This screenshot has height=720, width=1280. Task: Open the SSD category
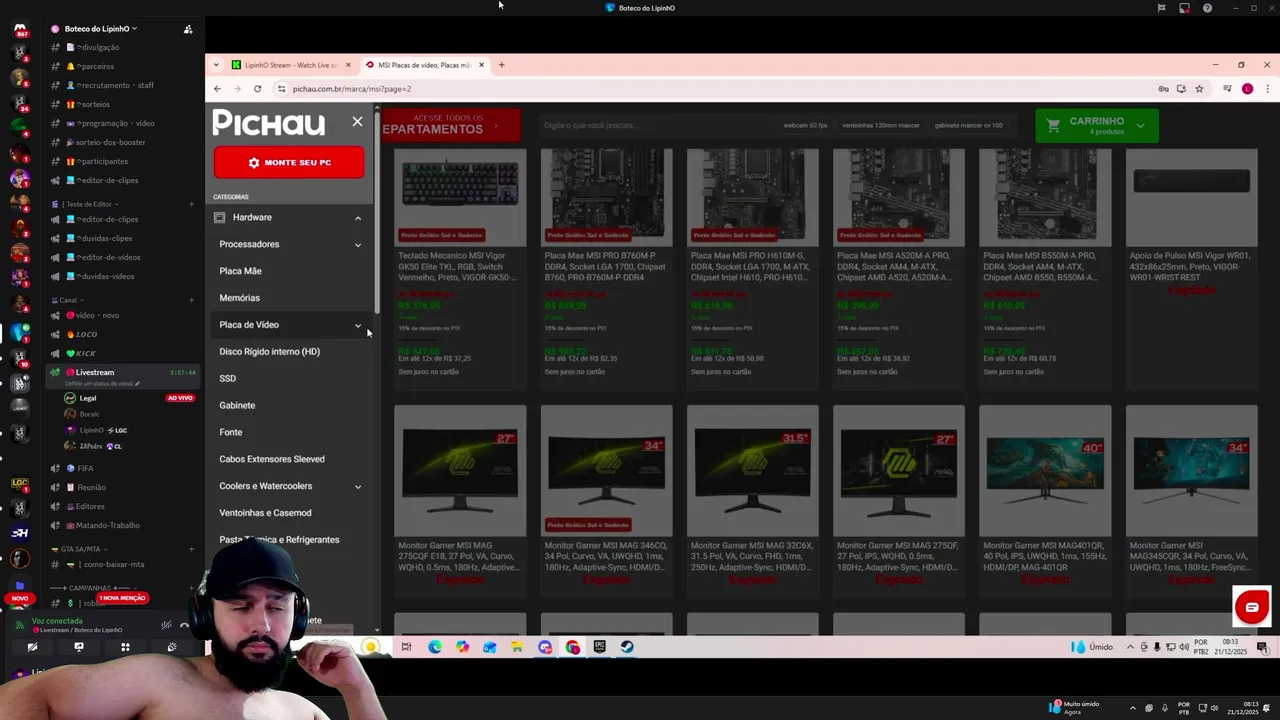227,379
